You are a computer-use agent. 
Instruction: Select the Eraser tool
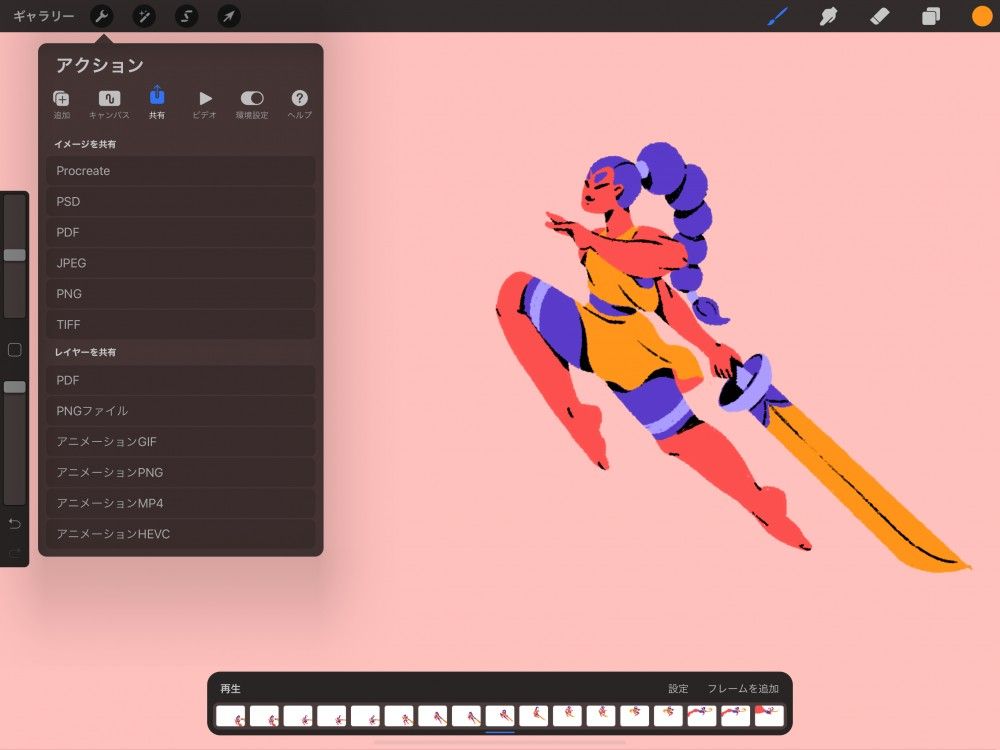879,16
